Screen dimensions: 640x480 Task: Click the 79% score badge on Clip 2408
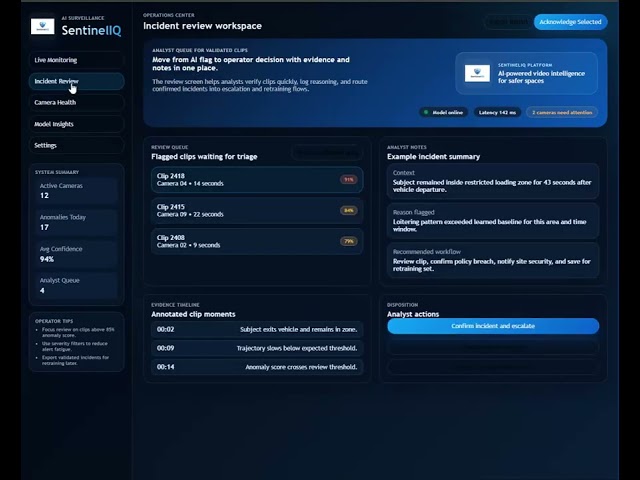click(x=349, y=241)
